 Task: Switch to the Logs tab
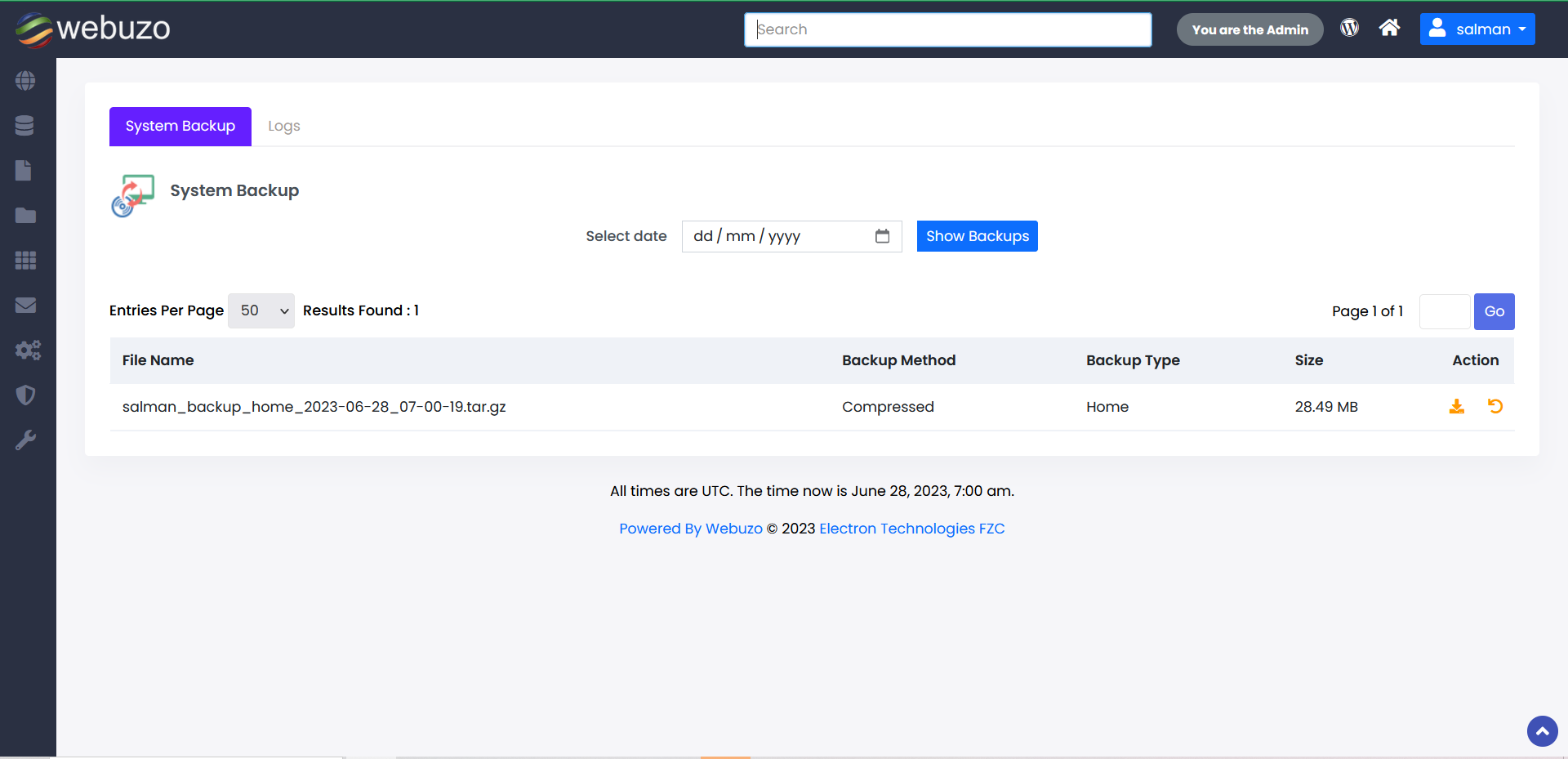tap(283, 127)
